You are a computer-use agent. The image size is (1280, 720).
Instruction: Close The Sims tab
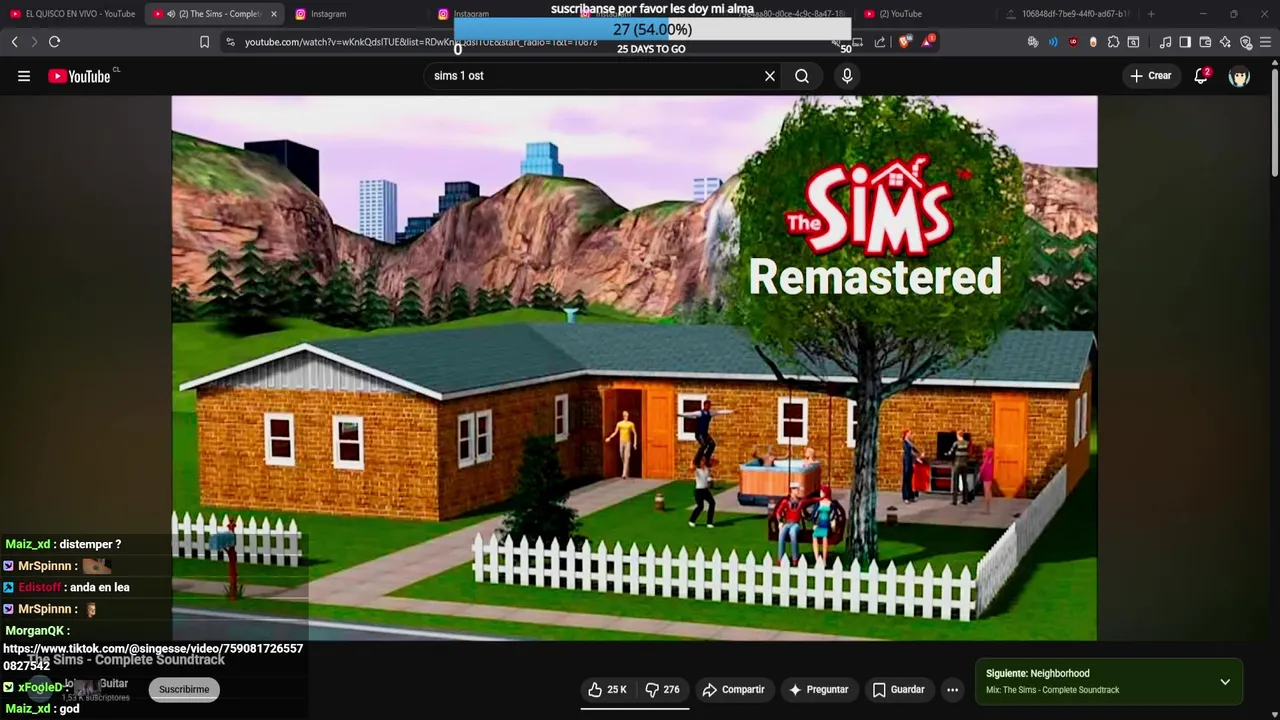pos(274,14)
